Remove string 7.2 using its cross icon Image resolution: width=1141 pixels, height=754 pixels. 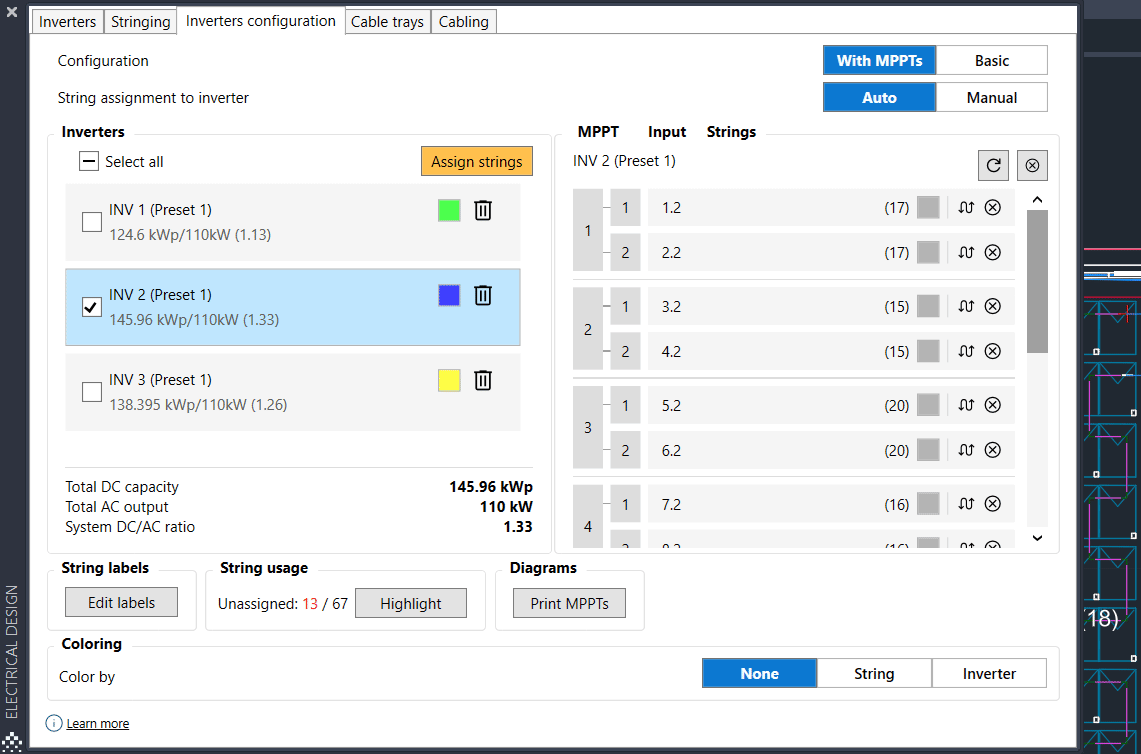pyautogui.click(x=992, y=503)
